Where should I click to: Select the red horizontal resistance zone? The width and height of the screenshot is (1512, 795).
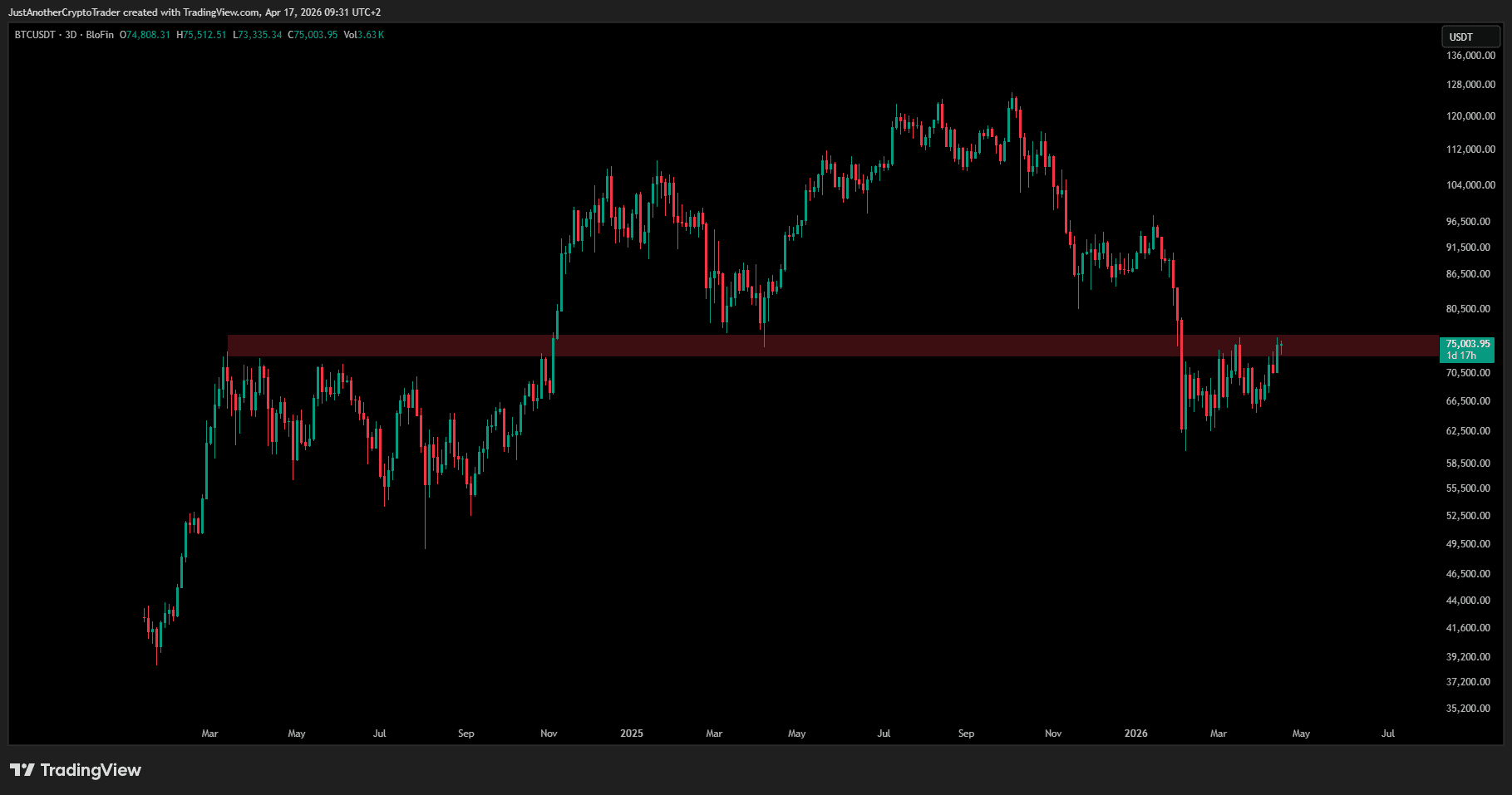(831, 346)
